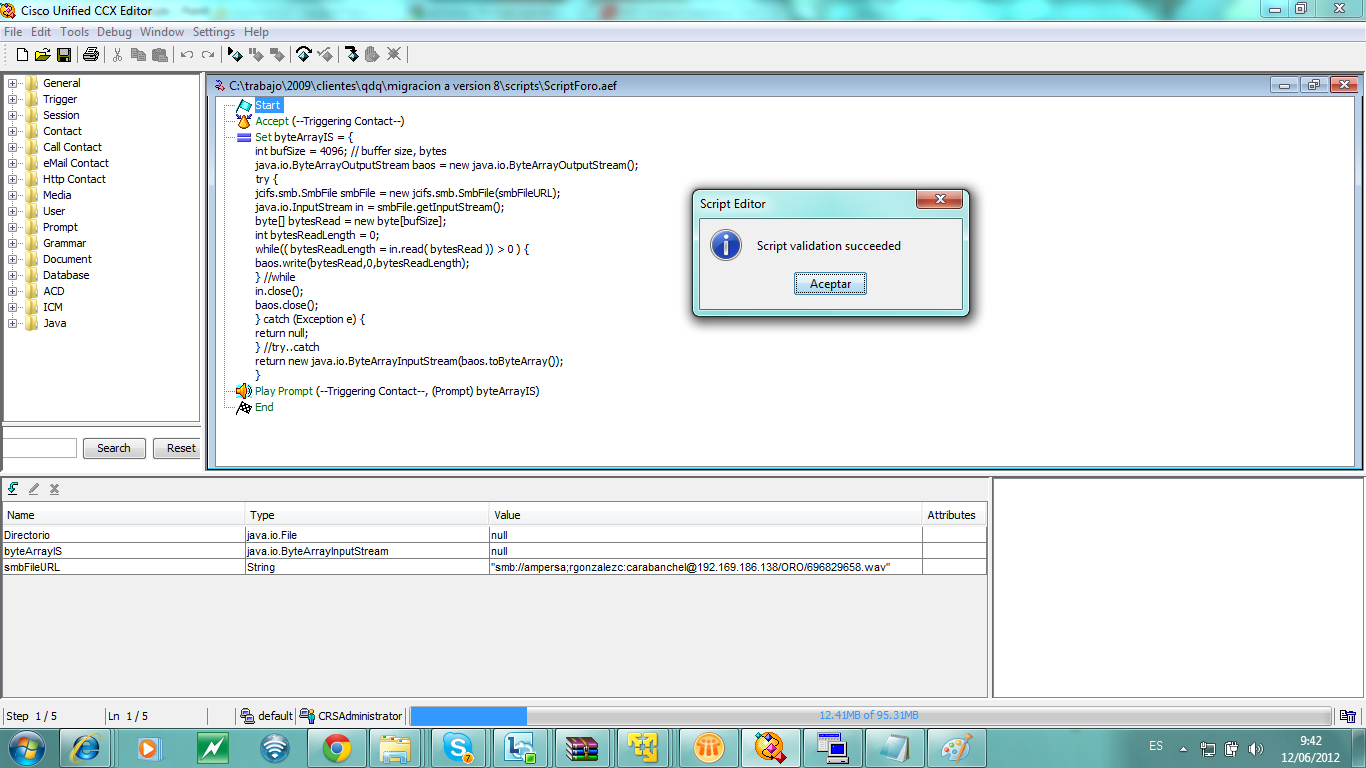Select the Accept step icon in the script
Image resolution: width=1366 pixels, height=768 pixels.
point(243,121)
